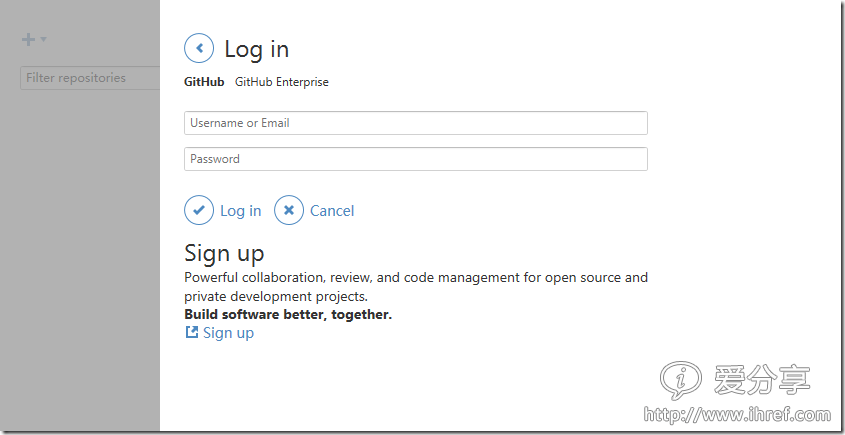Focus the Password field

tap(415, 159)
